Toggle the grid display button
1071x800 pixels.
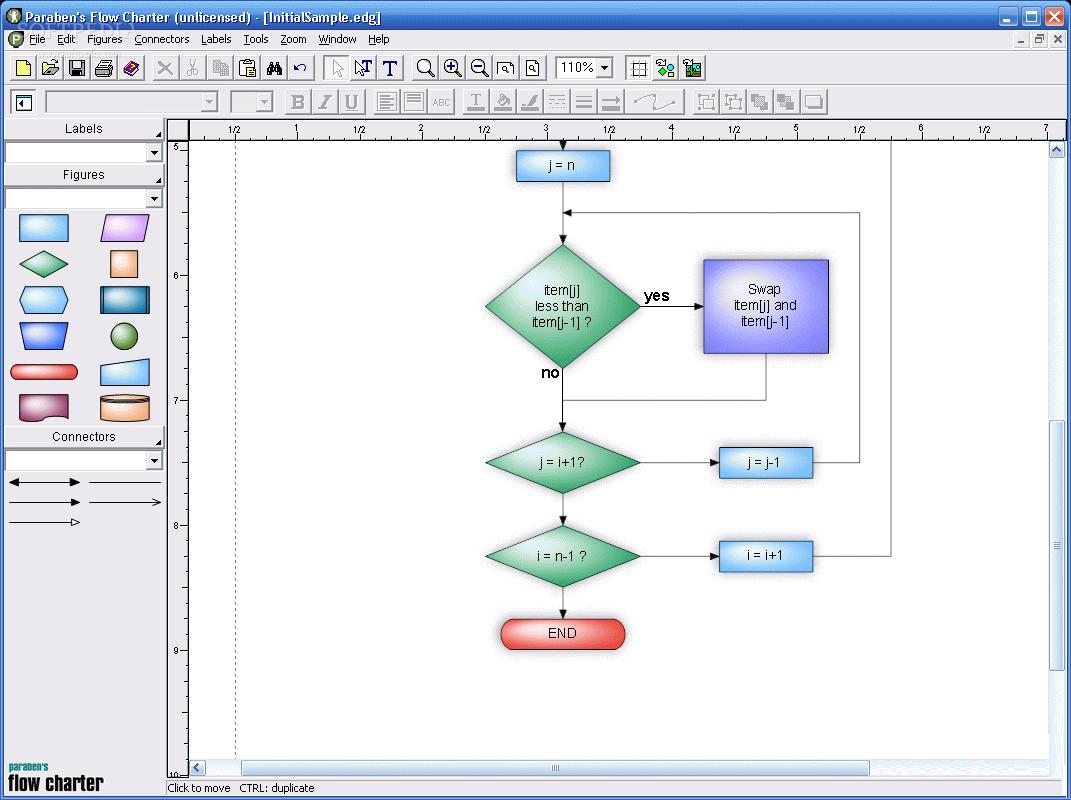point(638,68)
